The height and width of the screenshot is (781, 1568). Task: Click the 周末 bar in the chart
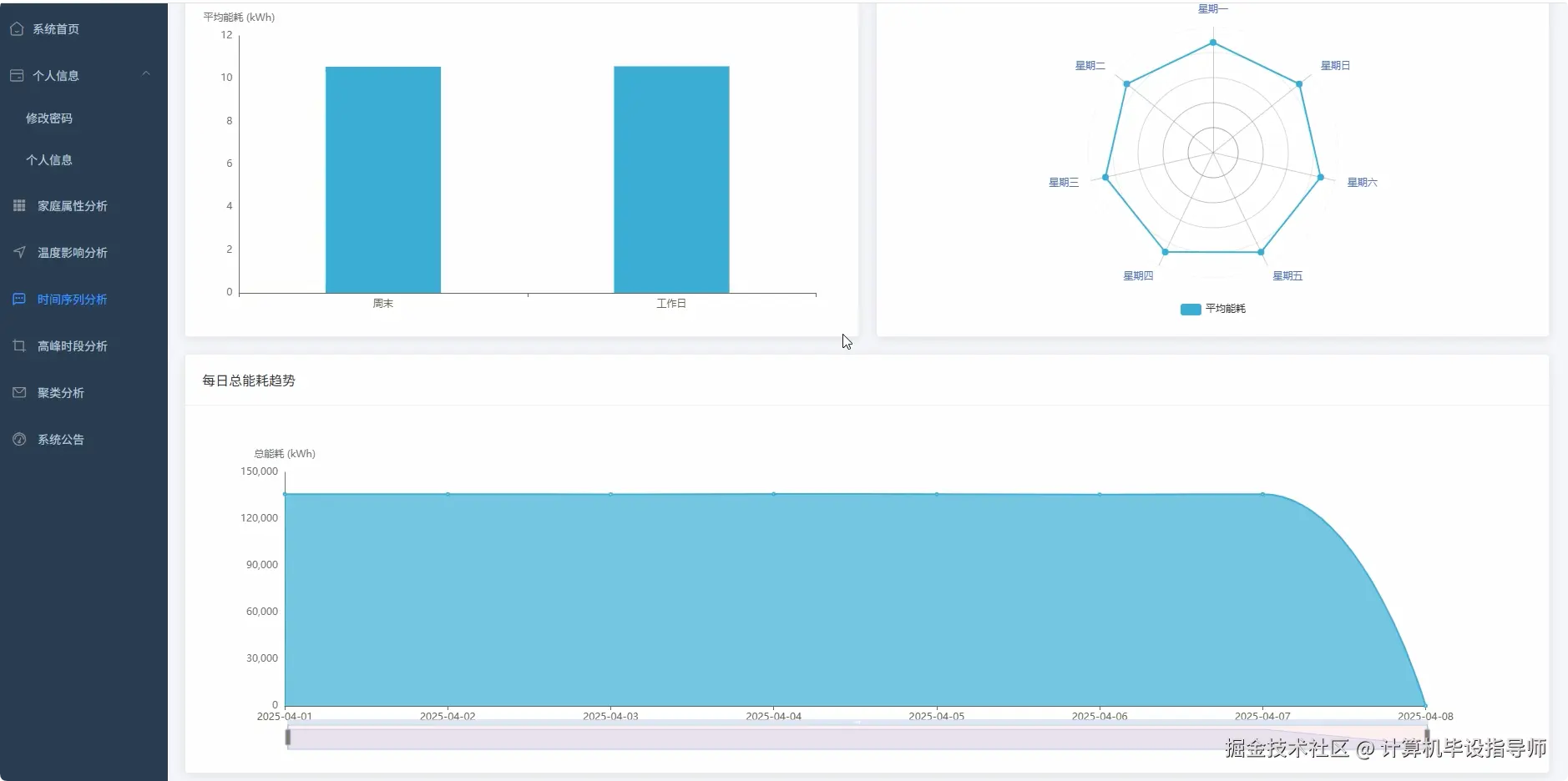[383, 179]
